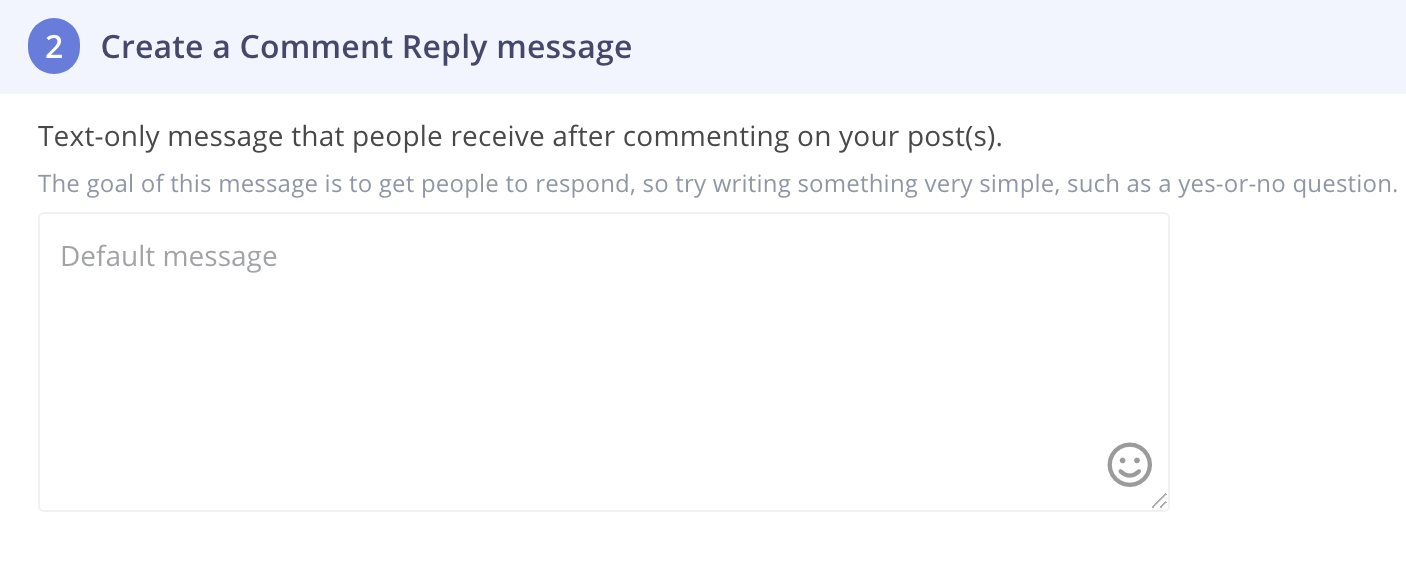1406x586 pixels.
Task: Click the word "Text-only" in the description
Action: click(x=99, y=137)
